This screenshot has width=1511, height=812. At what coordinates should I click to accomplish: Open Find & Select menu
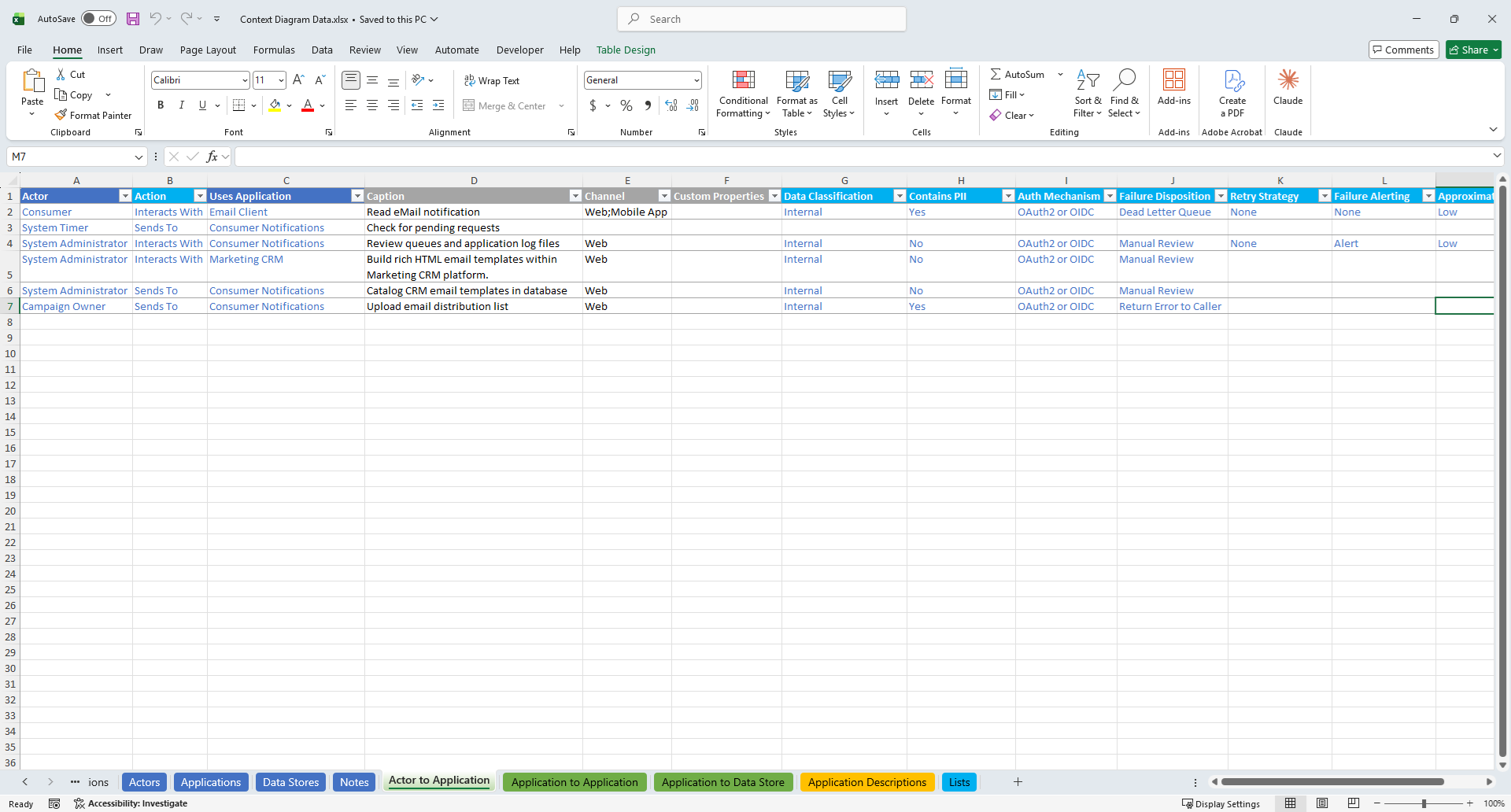pos(1124,94)
